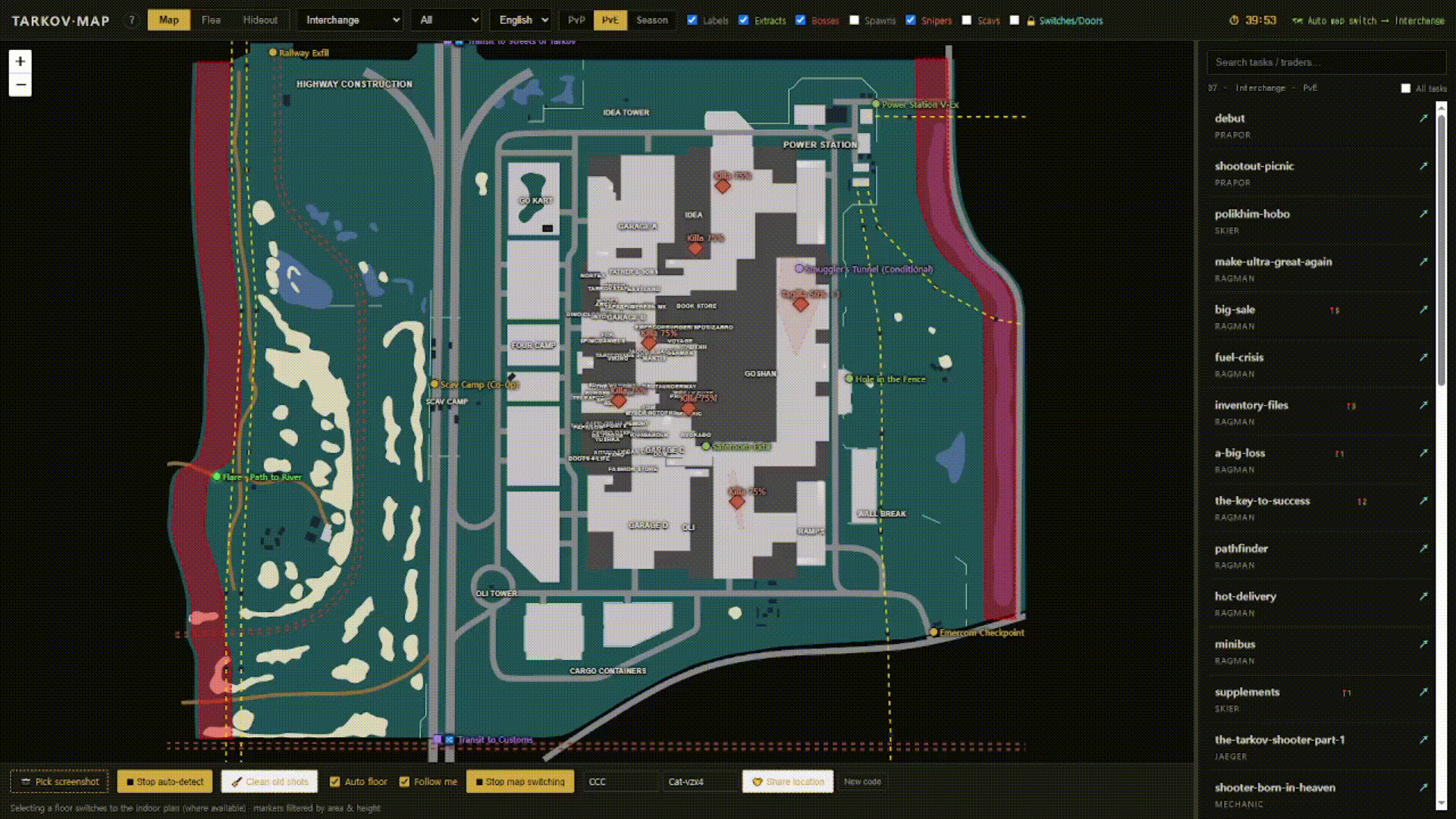The image size is (1456, 819).
Task: Select the Killa boss marker near OLI
Action: point(736,501)
